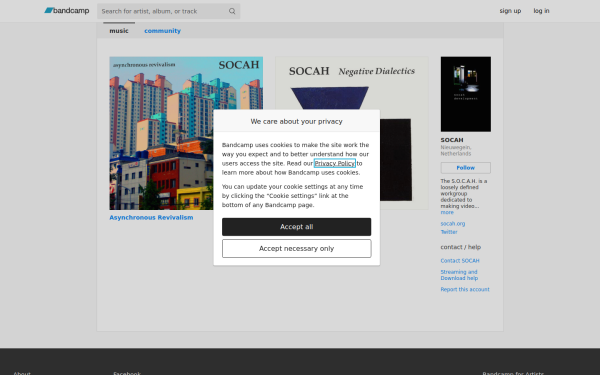The height and width of the screenshot is (375, 600).
Task: Click the SOCAH artist profile image
Action: 466,94
